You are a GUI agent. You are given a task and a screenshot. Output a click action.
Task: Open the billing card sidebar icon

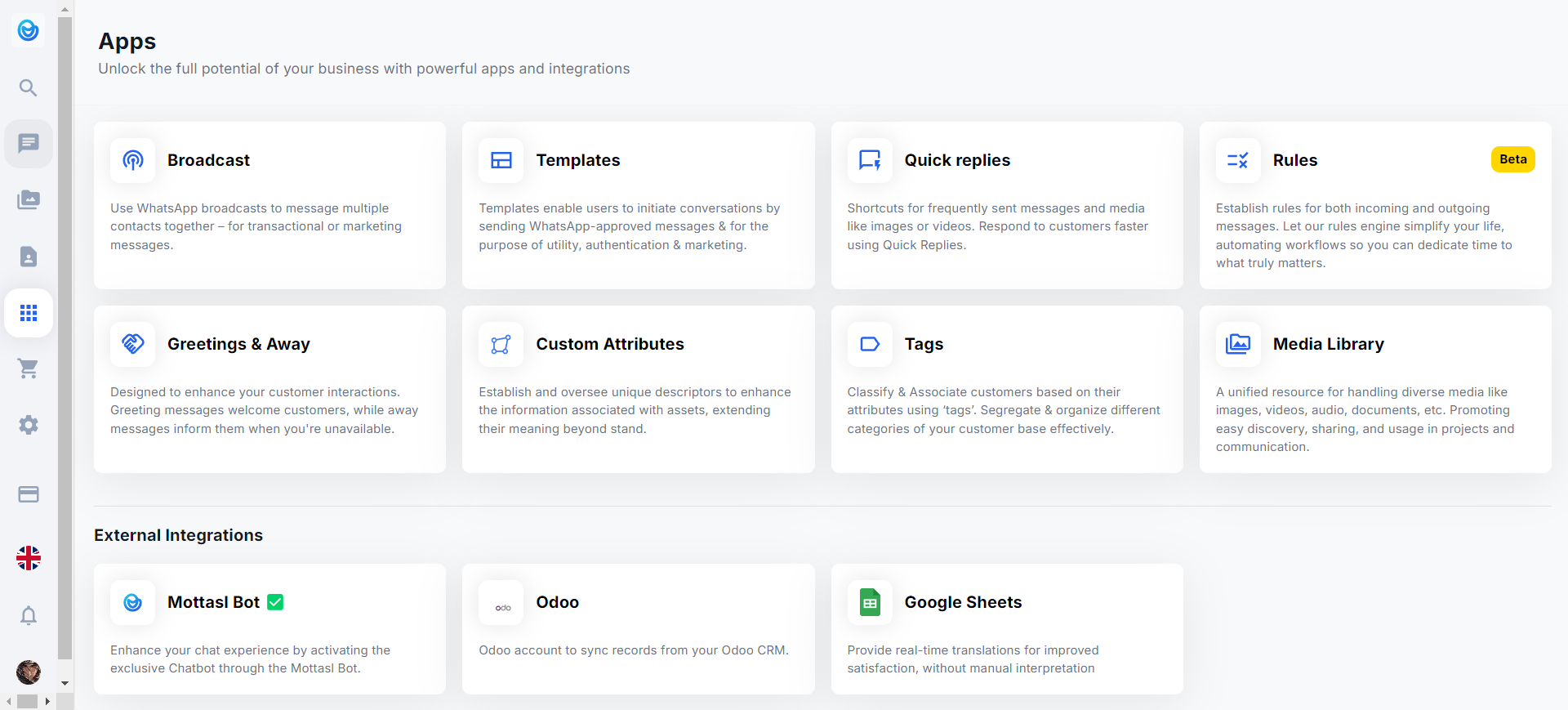(29, 494)
